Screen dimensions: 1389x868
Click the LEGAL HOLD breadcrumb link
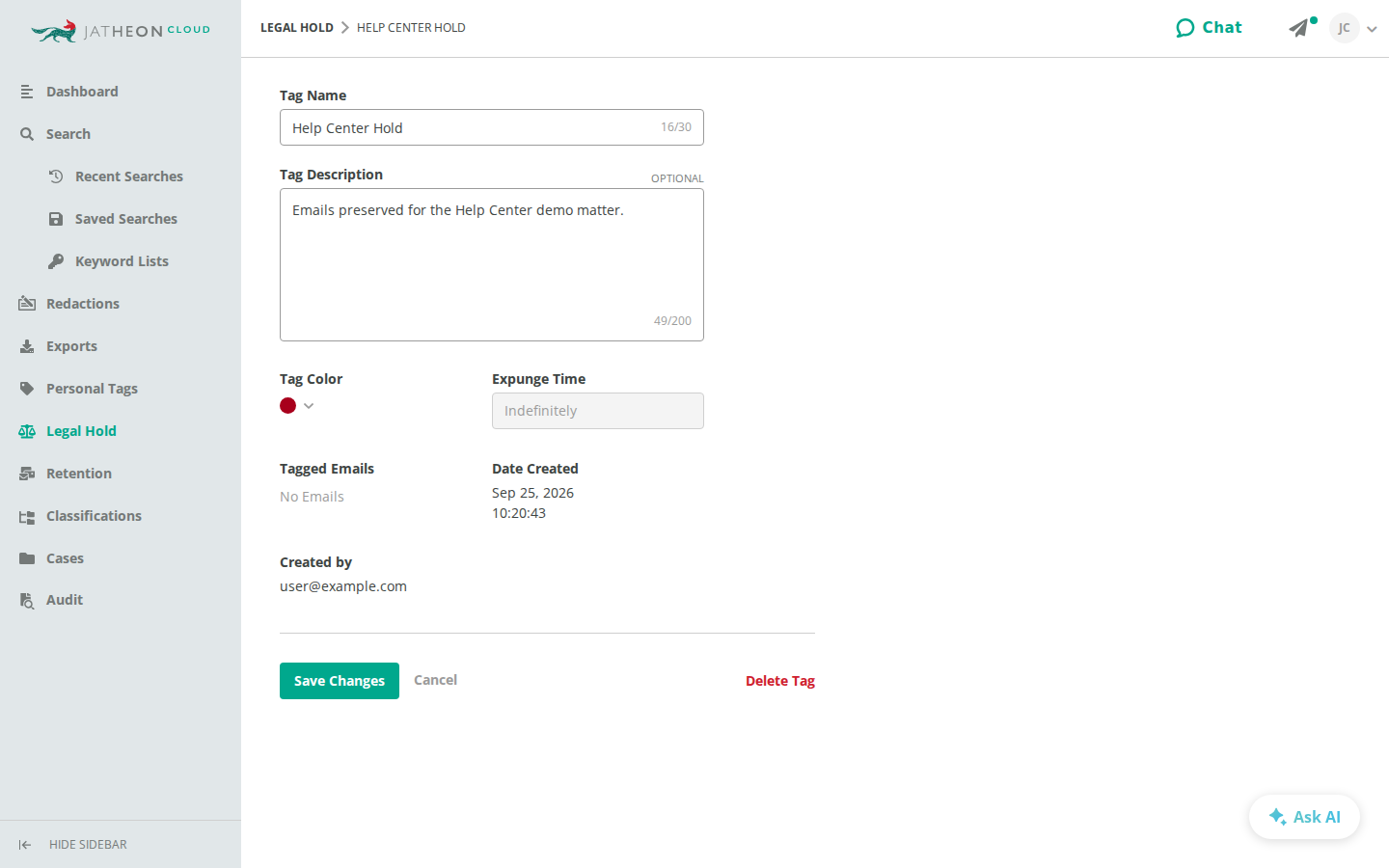[297, 28]
